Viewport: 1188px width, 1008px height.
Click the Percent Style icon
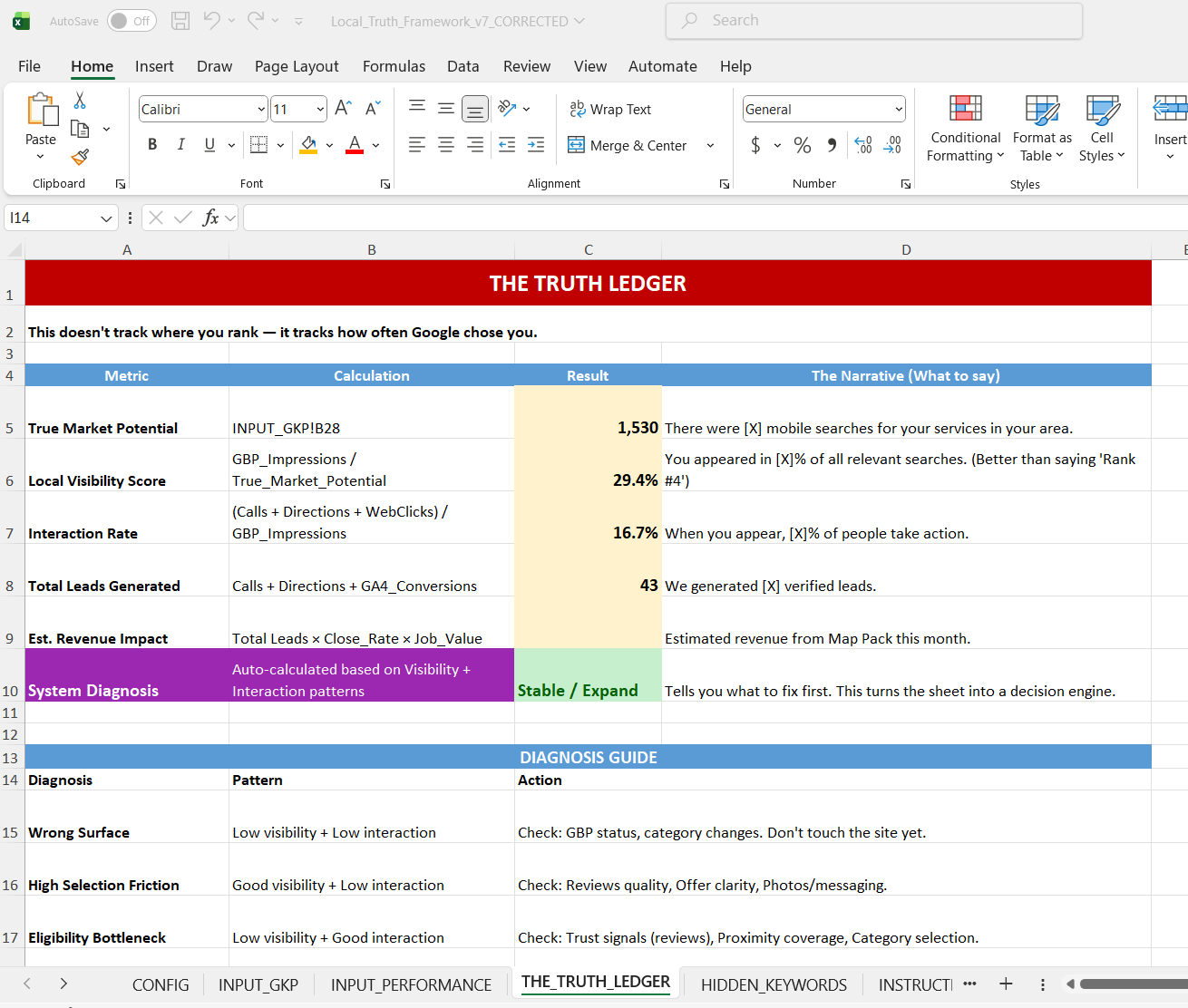802,145
